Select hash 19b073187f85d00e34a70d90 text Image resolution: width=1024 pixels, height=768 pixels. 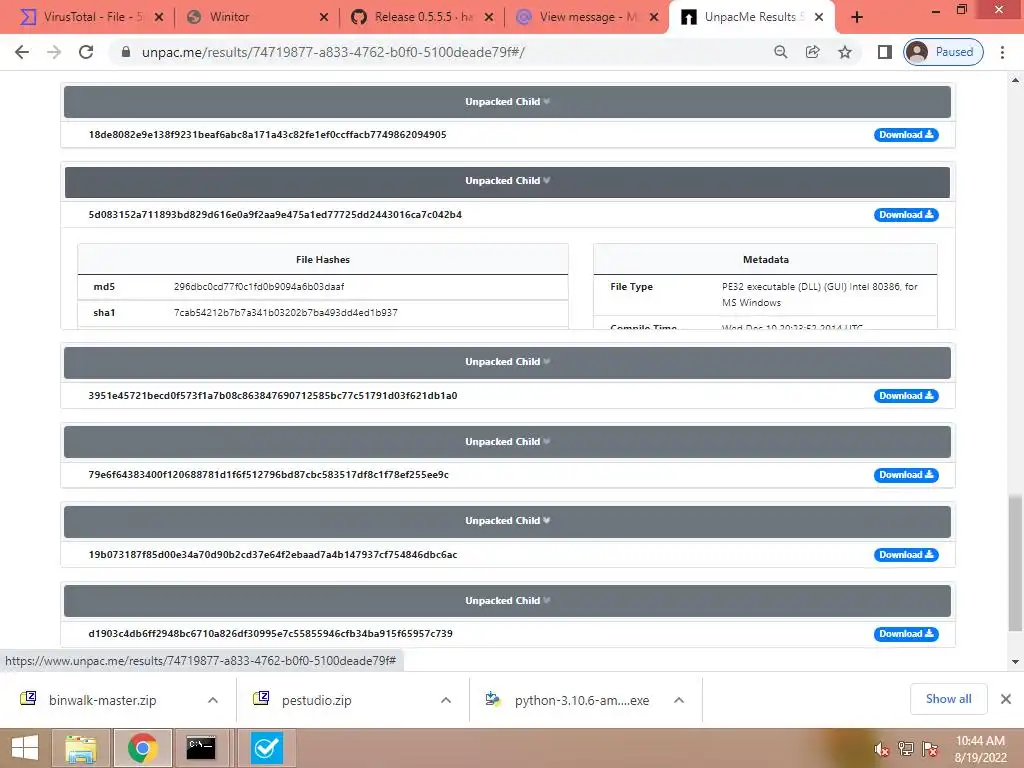273,554
